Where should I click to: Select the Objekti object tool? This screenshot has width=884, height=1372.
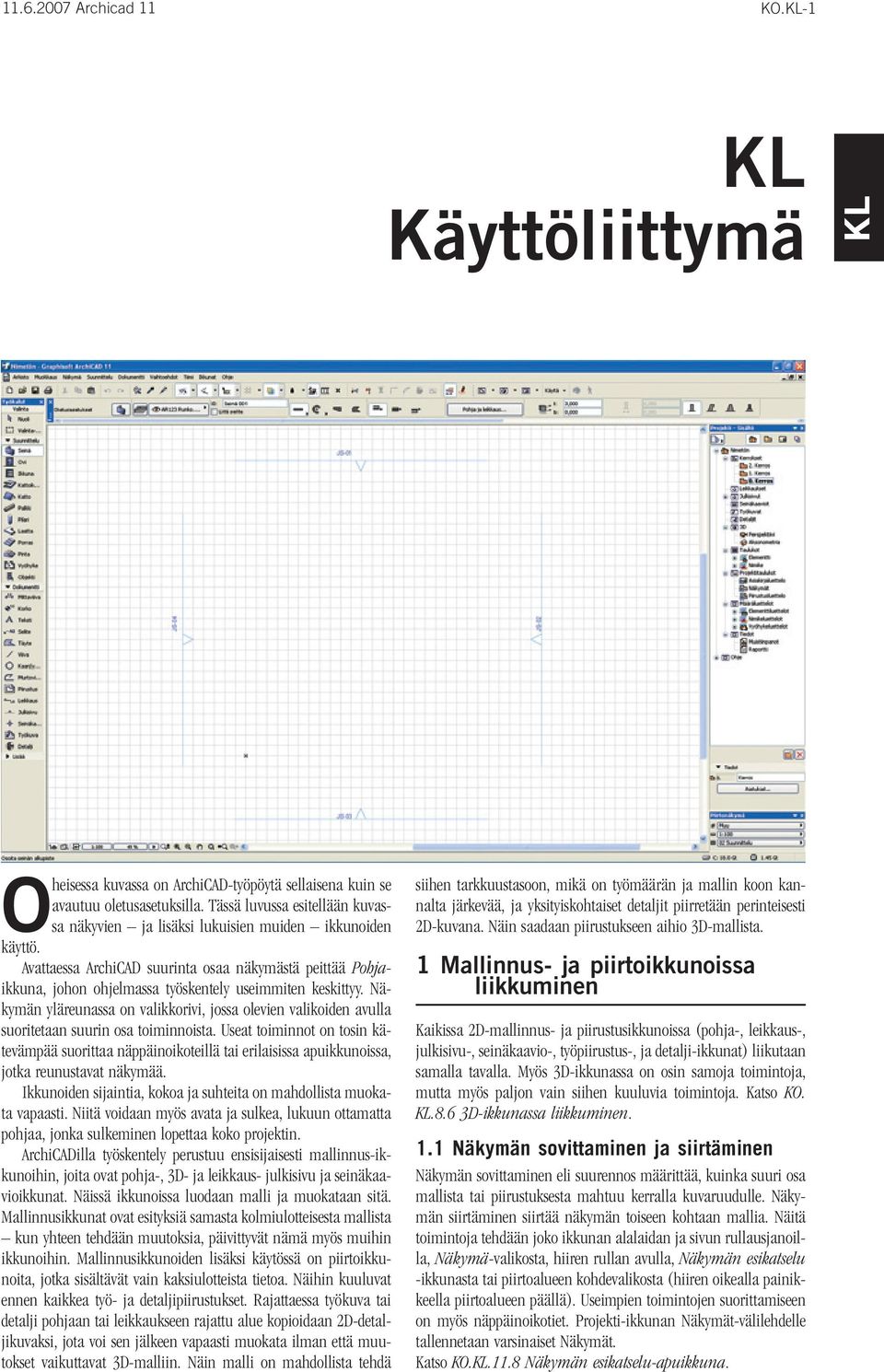[x=22, y=576]
